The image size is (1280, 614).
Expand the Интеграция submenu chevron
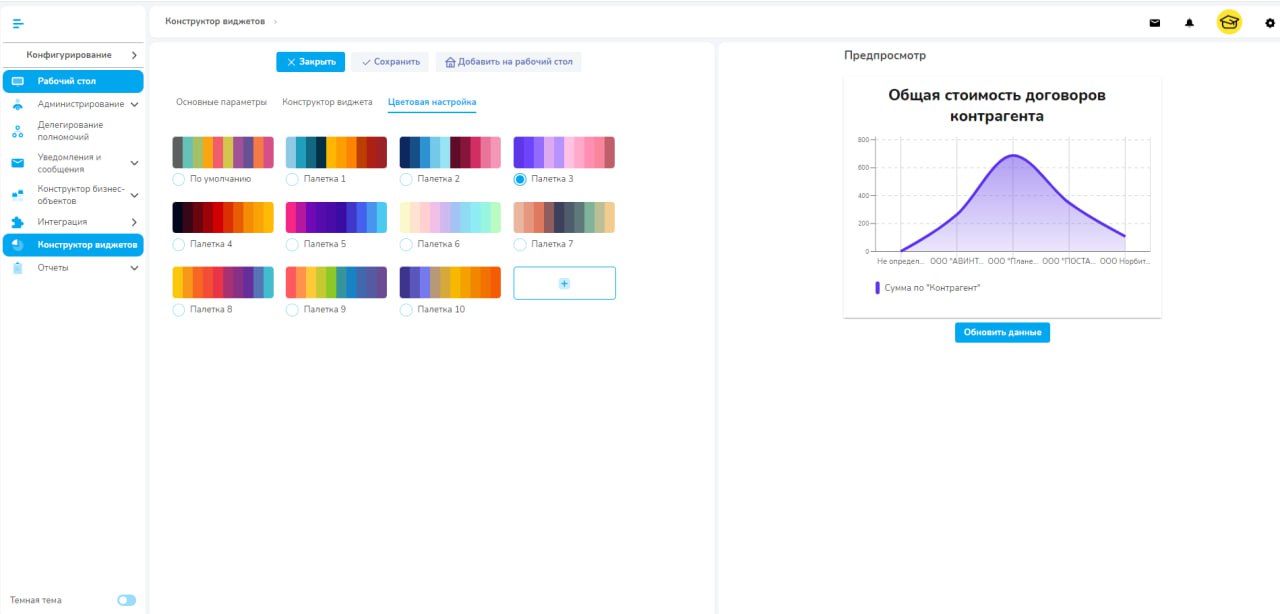coord(134,222)
